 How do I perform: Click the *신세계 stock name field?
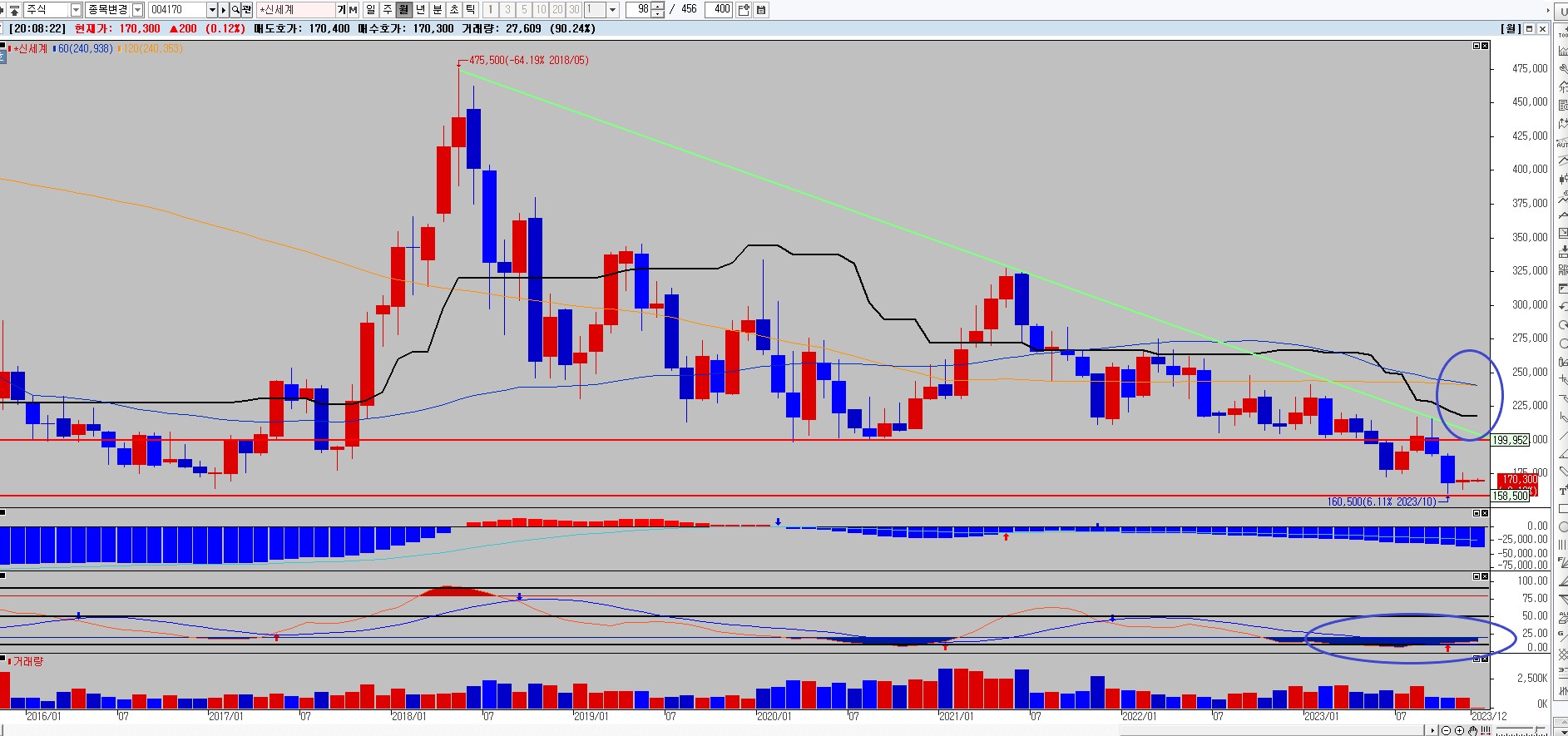295,9
